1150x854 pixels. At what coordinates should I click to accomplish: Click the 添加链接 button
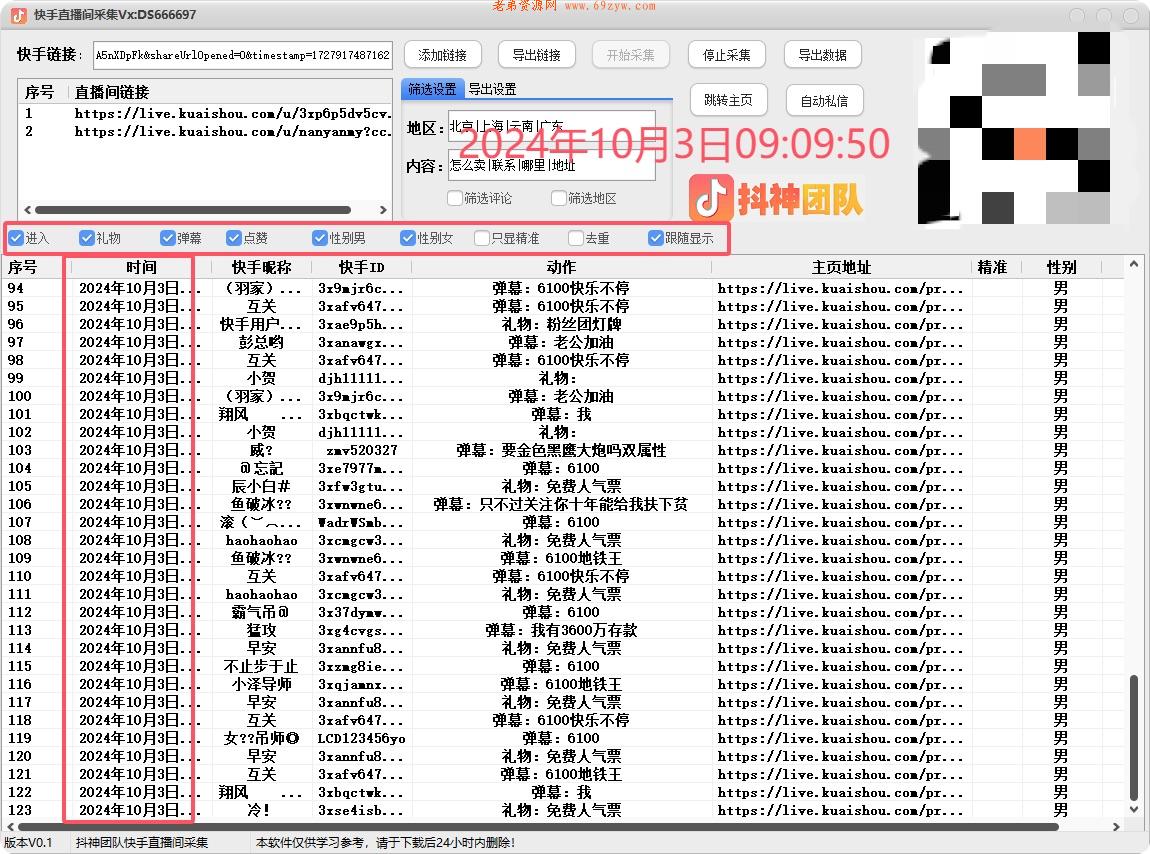[x=441, y=55]
